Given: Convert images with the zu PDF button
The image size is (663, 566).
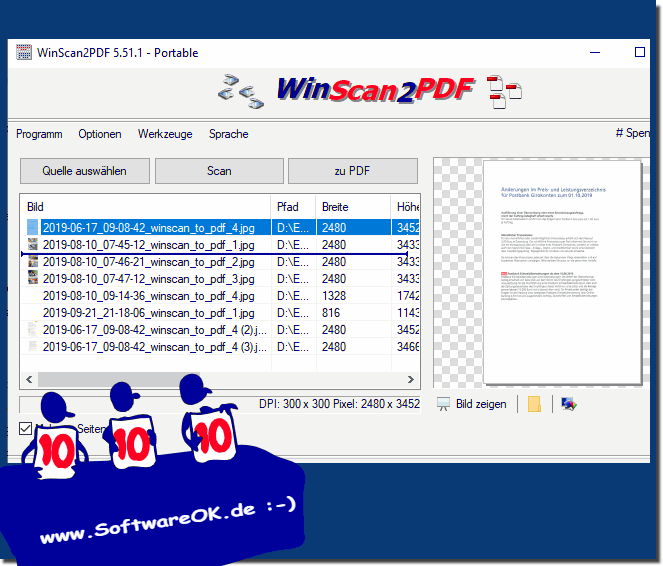Looking at the screenshot, I should 353,171.
